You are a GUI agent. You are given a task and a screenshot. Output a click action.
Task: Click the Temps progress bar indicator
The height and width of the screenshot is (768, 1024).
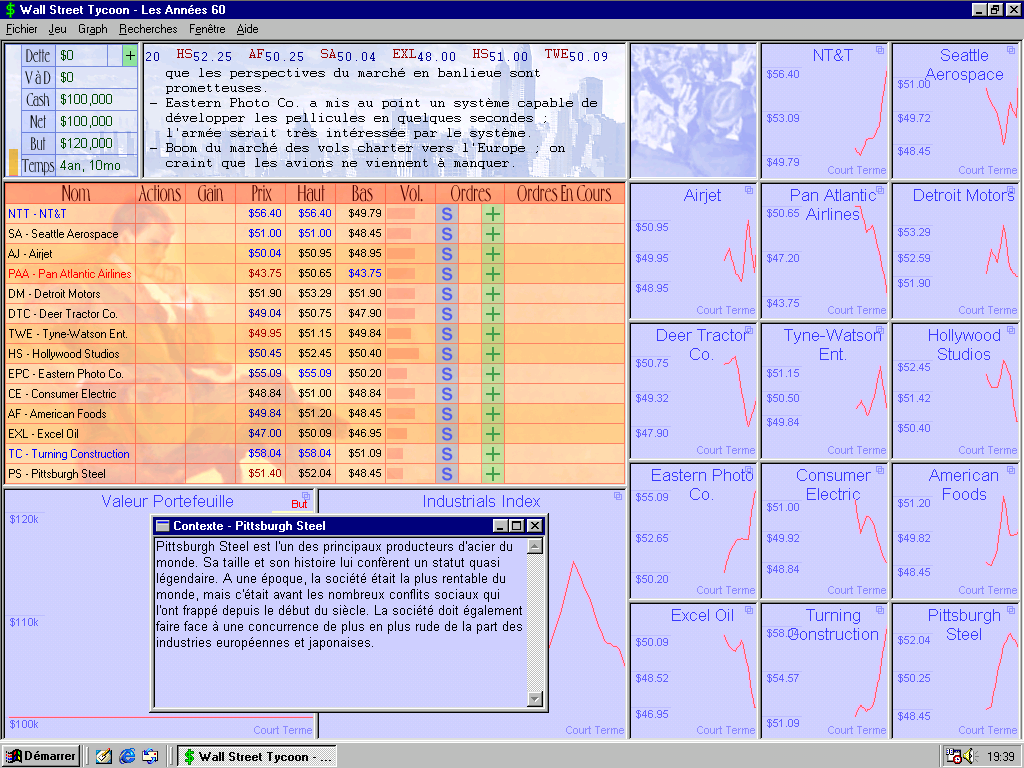13,163
